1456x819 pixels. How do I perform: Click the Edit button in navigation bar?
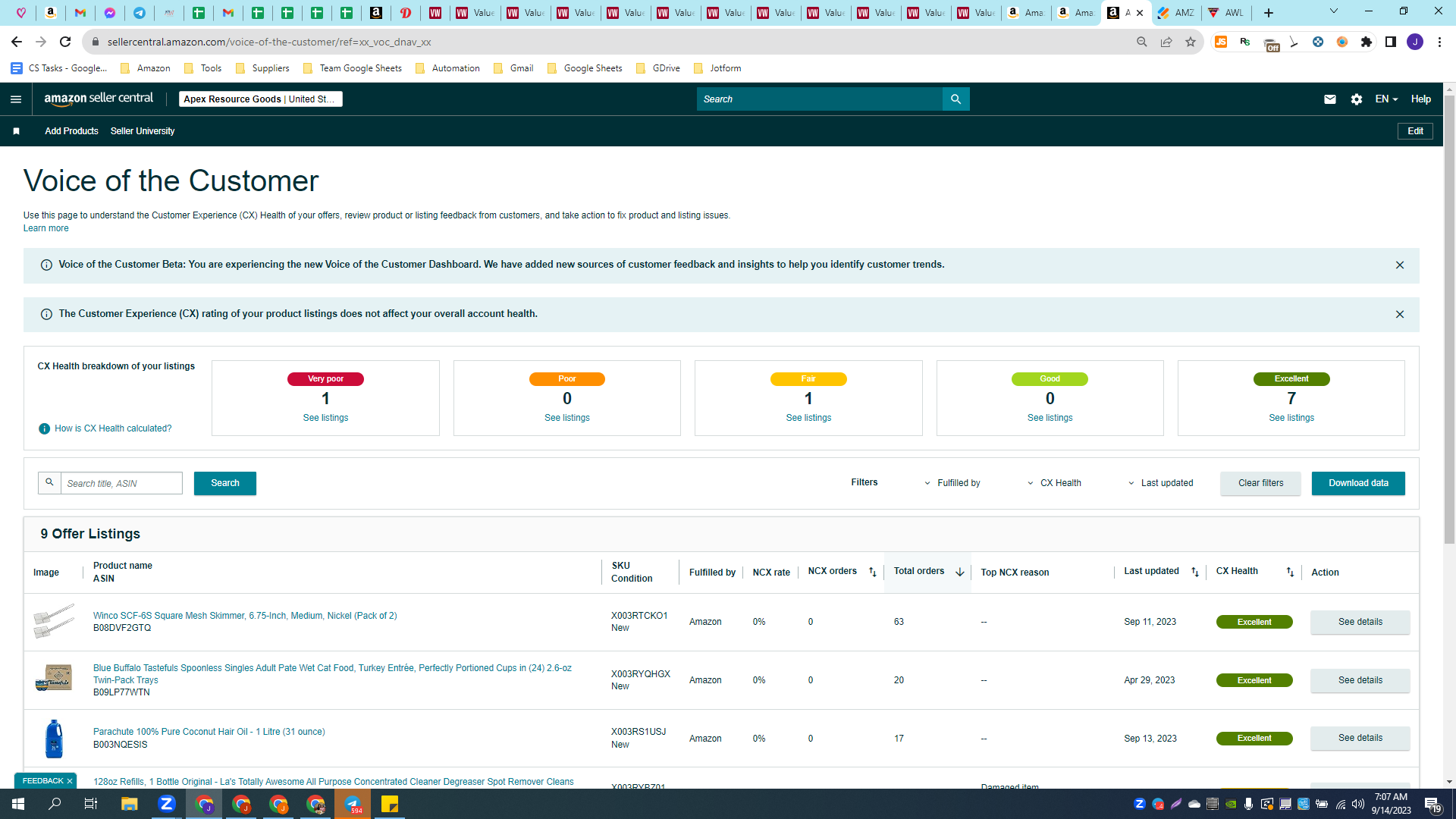coord(1415,131)
